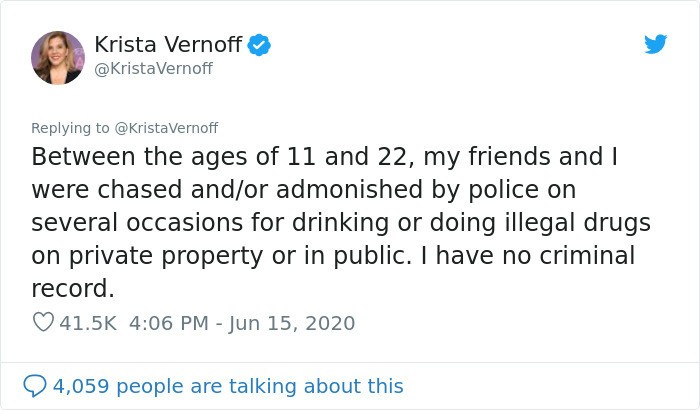Click the final word "record." in the tweet
This screenshot has width=700, height=410.
73,288
